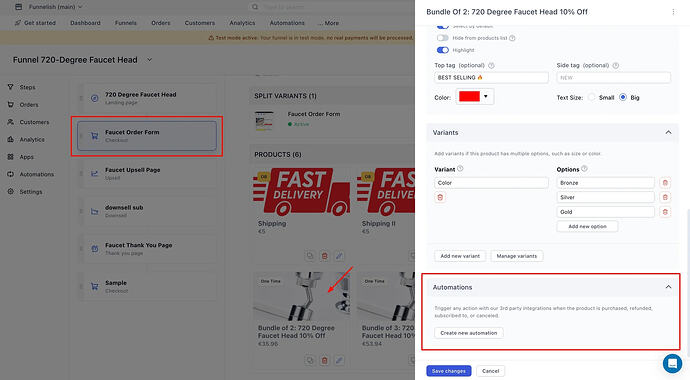Screen dimensions: 690x380
Task: Click the help icon beside Options label
Action: point(584,169)
